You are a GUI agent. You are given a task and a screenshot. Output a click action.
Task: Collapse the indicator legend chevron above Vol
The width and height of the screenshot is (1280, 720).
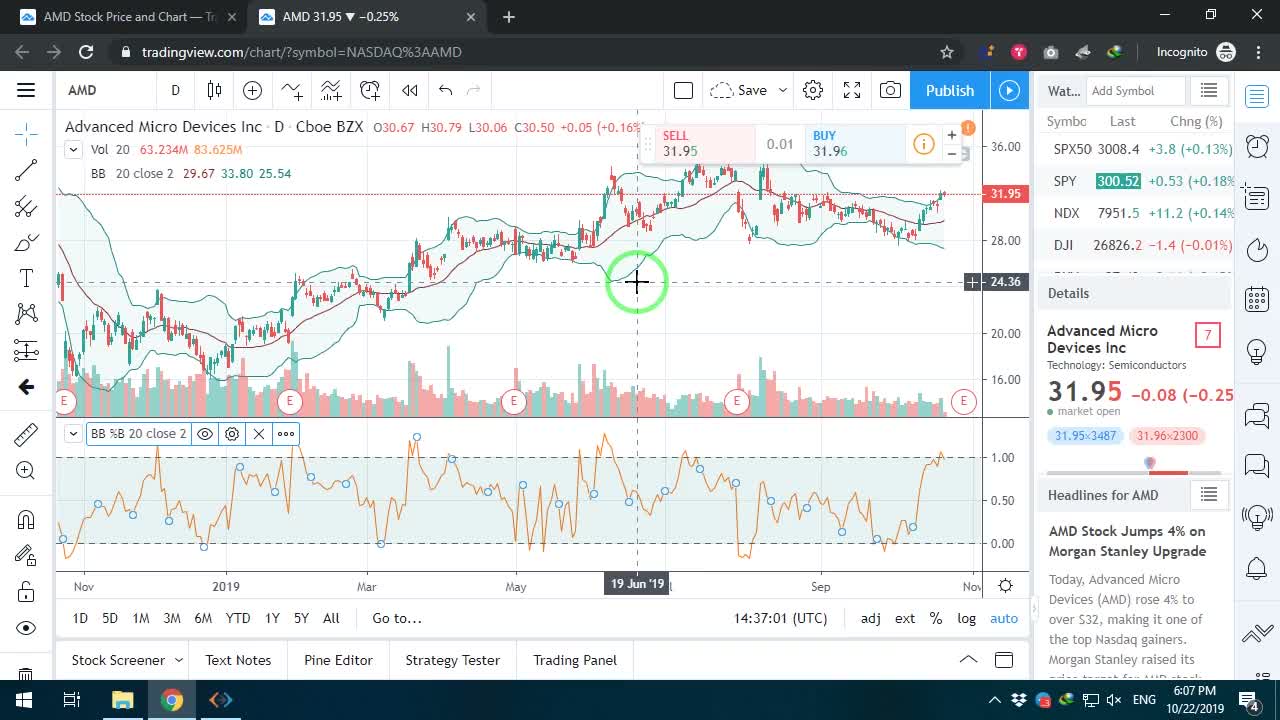pyautogui.click(x=73, y=150)
